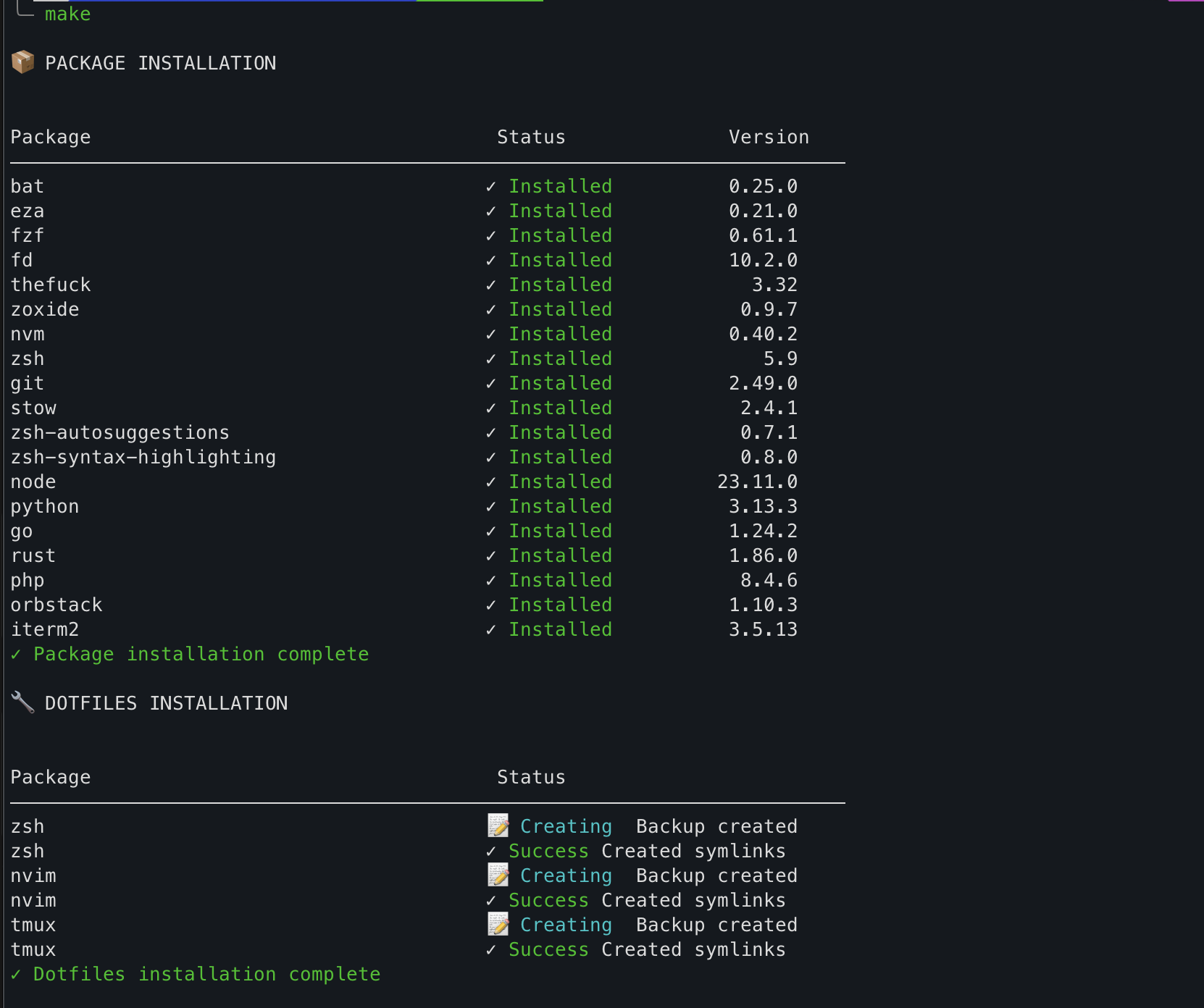Select the 'python' package name

click(x=45, y=507)
